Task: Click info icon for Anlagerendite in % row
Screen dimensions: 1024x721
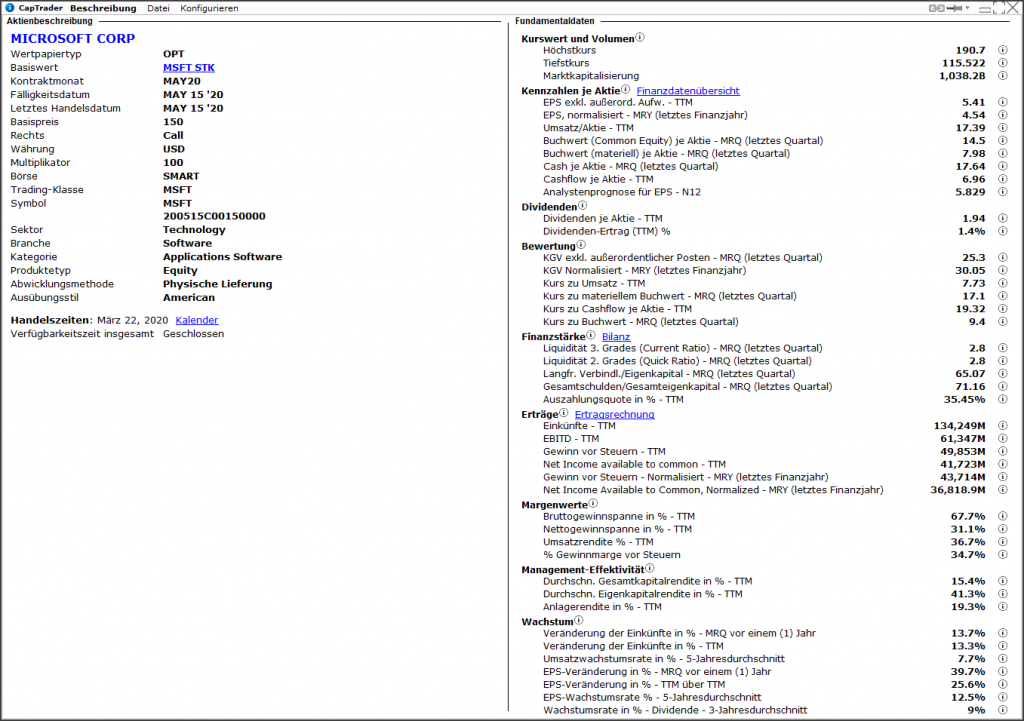Action: tap(1002, 607)
